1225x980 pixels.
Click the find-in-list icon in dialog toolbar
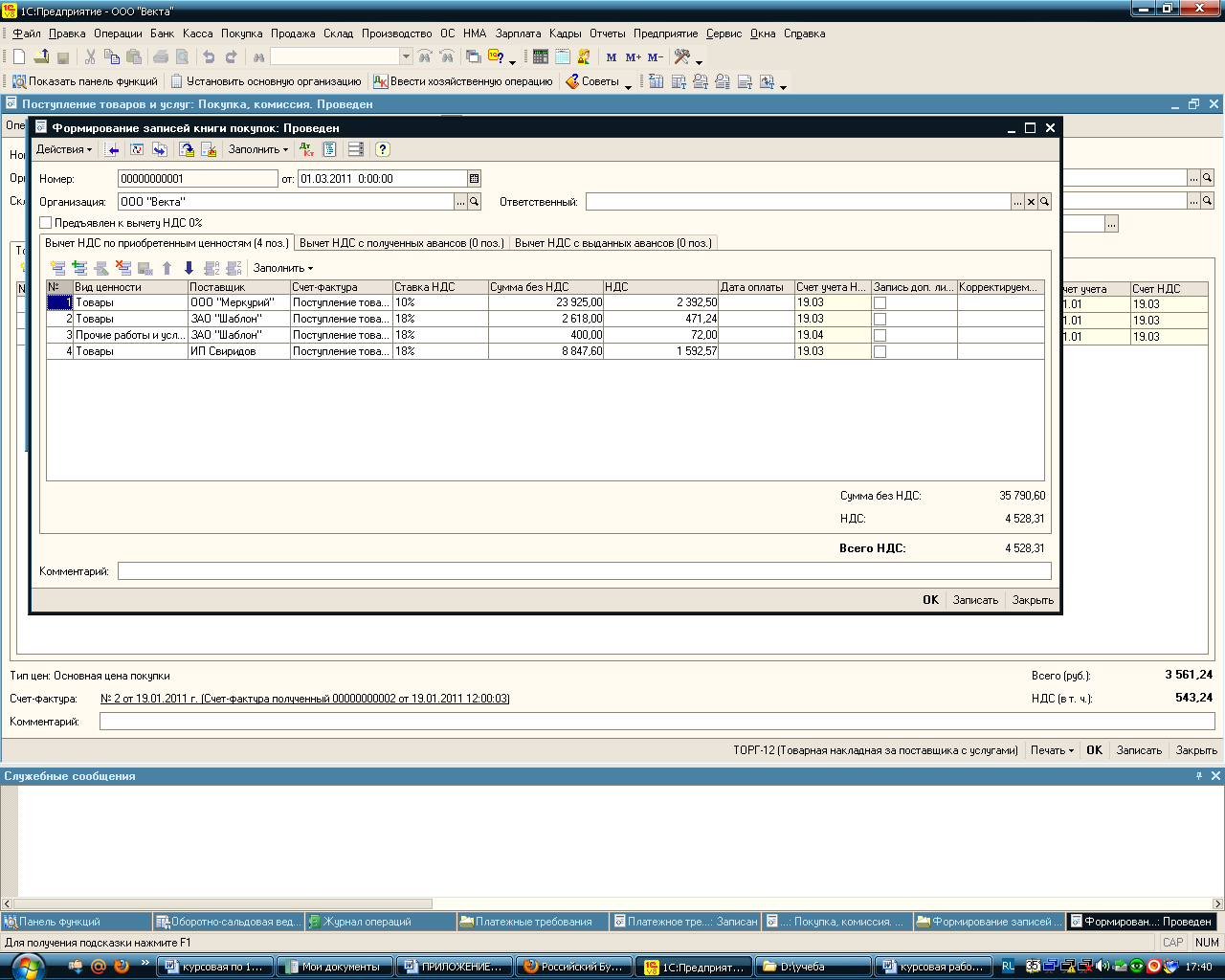113,149
